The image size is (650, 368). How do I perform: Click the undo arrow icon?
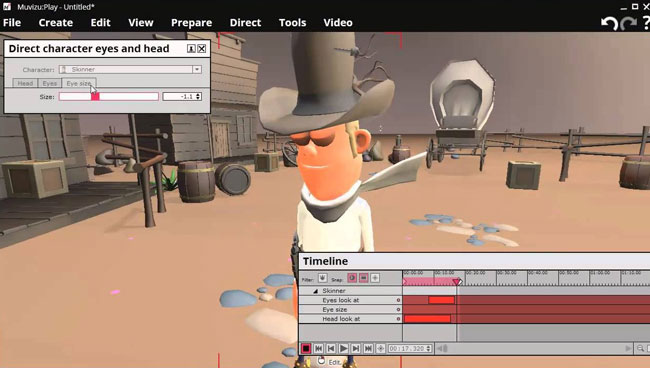(609, 23)
